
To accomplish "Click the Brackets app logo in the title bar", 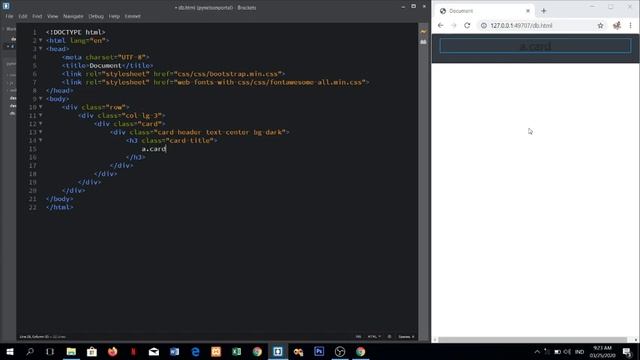I will coord(6,6).
